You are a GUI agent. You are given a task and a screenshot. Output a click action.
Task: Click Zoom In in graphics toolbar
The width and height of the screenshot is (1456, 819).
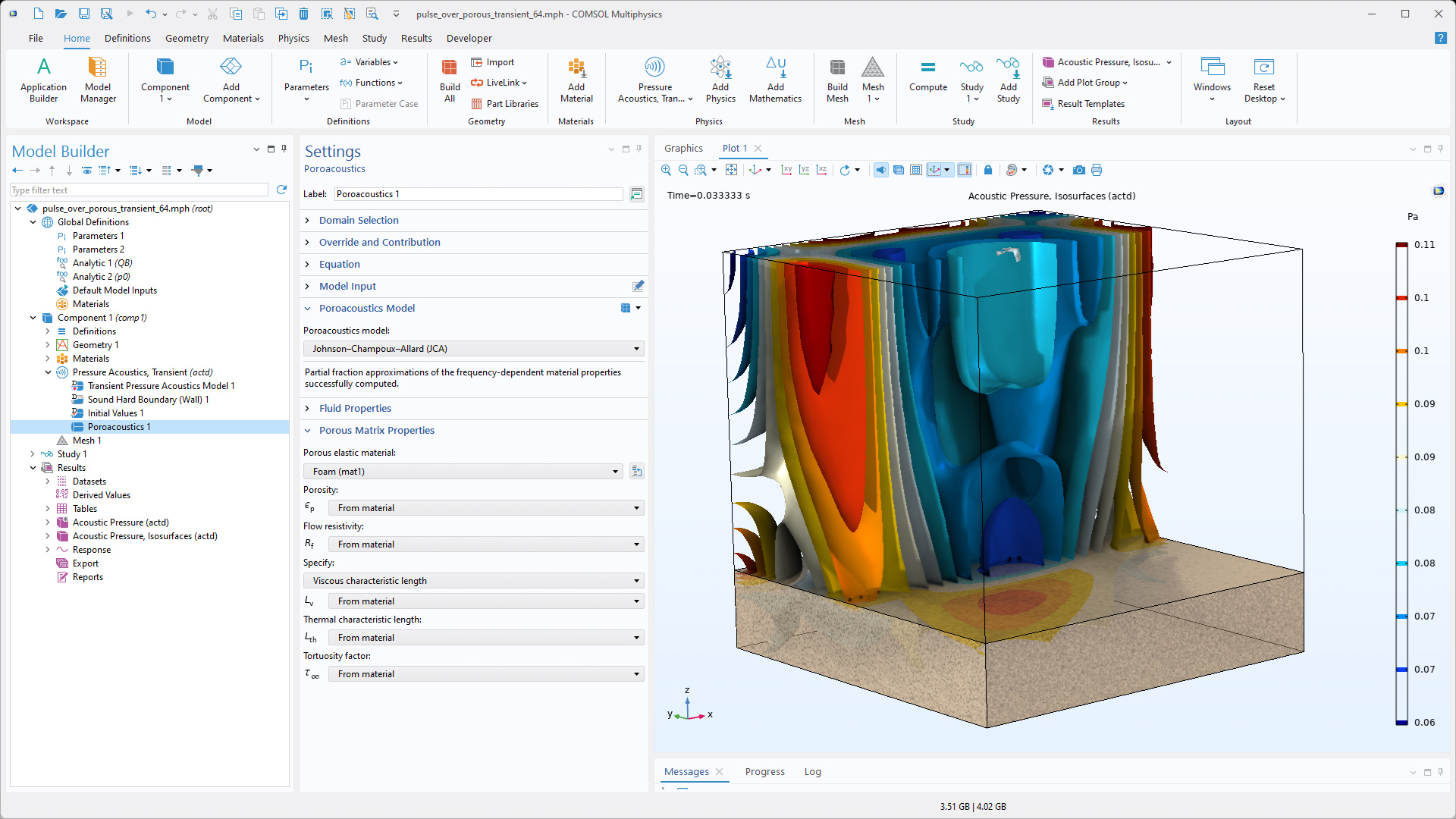click(666, 170)
